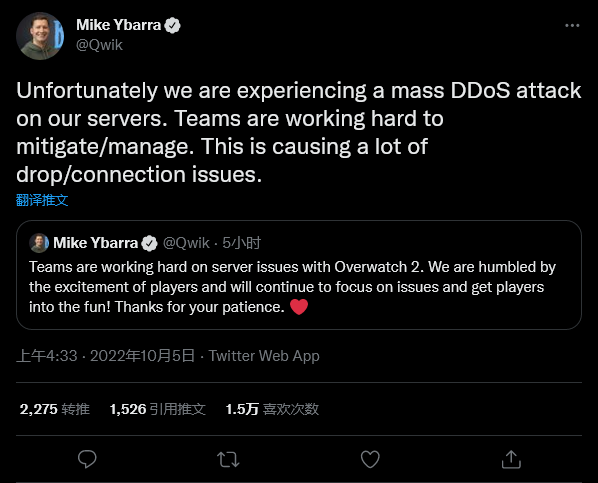Click the 上午4:33 2022年10月5日 timestamp
The width and height of the screenshot is (598, 483).
[106, 356]
